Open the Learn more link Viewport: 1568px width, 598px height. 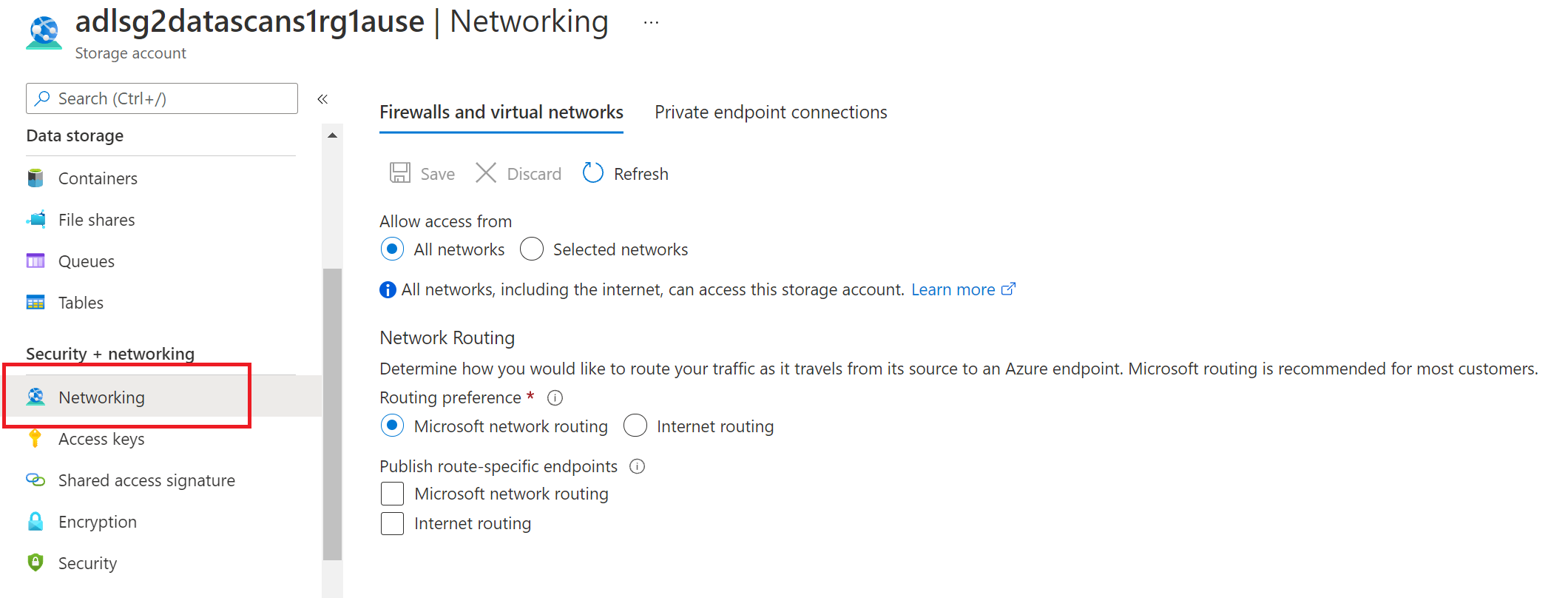(954, 289)
